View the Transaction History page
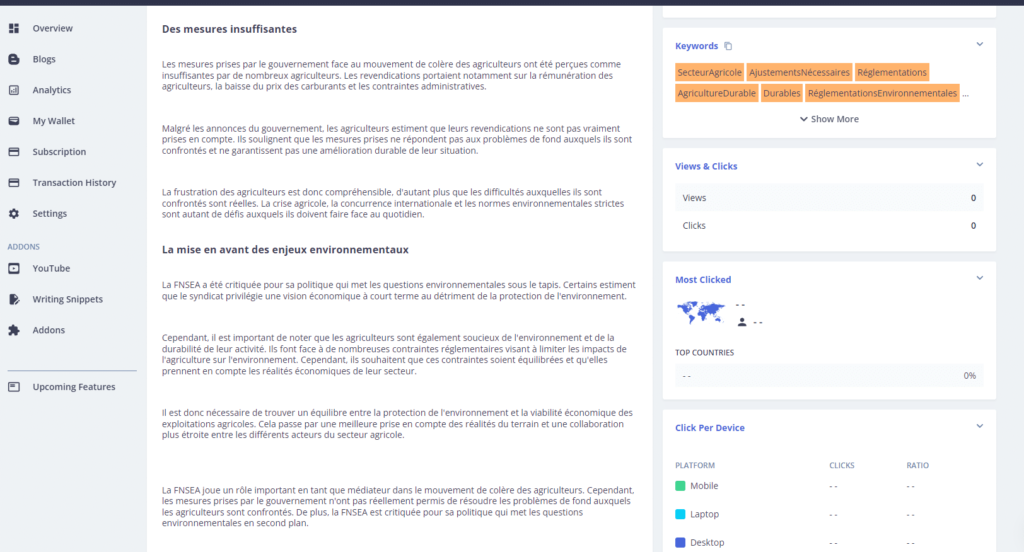This screenshot has height=552, width=1024. (74, 182)
